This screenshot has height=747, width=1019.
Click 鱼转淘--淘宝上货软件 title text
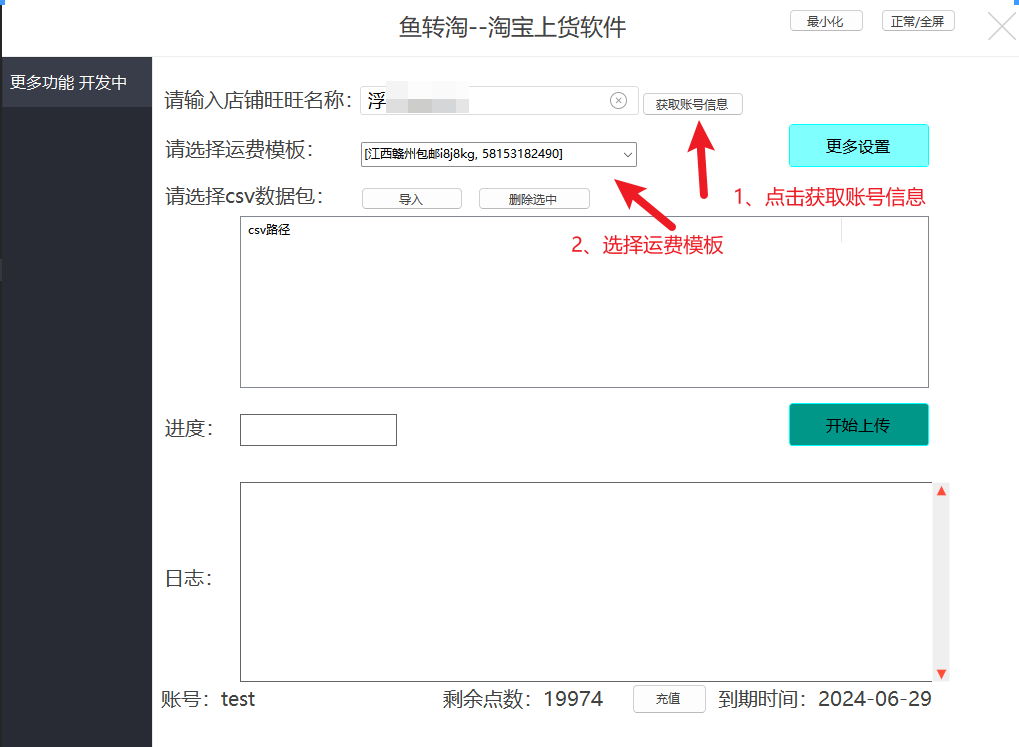(x=513, y=27)
